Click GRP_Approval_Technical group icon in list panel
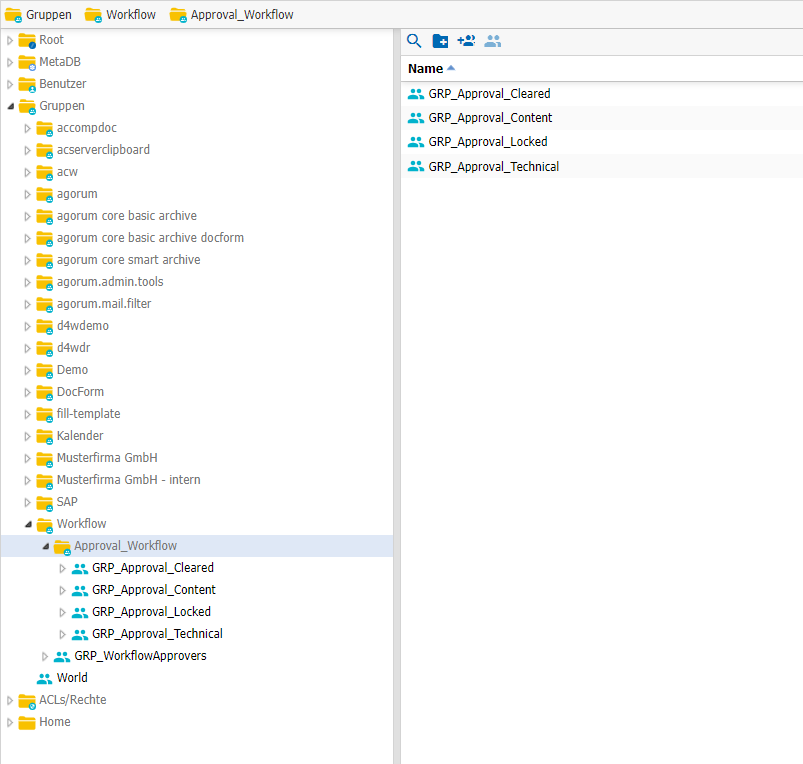The image size is (803, 764). 416,167
